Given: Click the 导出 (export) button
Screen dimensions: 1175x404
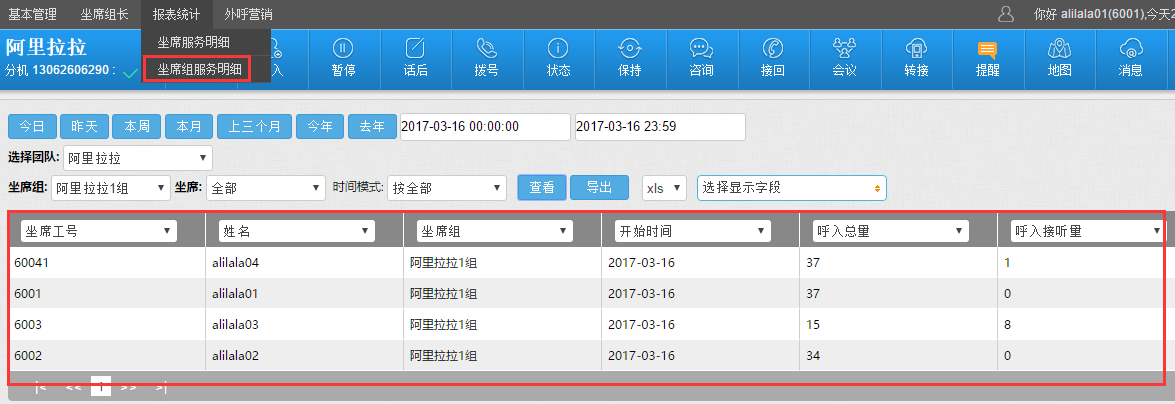Looking at the screenshot, I should tap(599, 188).
